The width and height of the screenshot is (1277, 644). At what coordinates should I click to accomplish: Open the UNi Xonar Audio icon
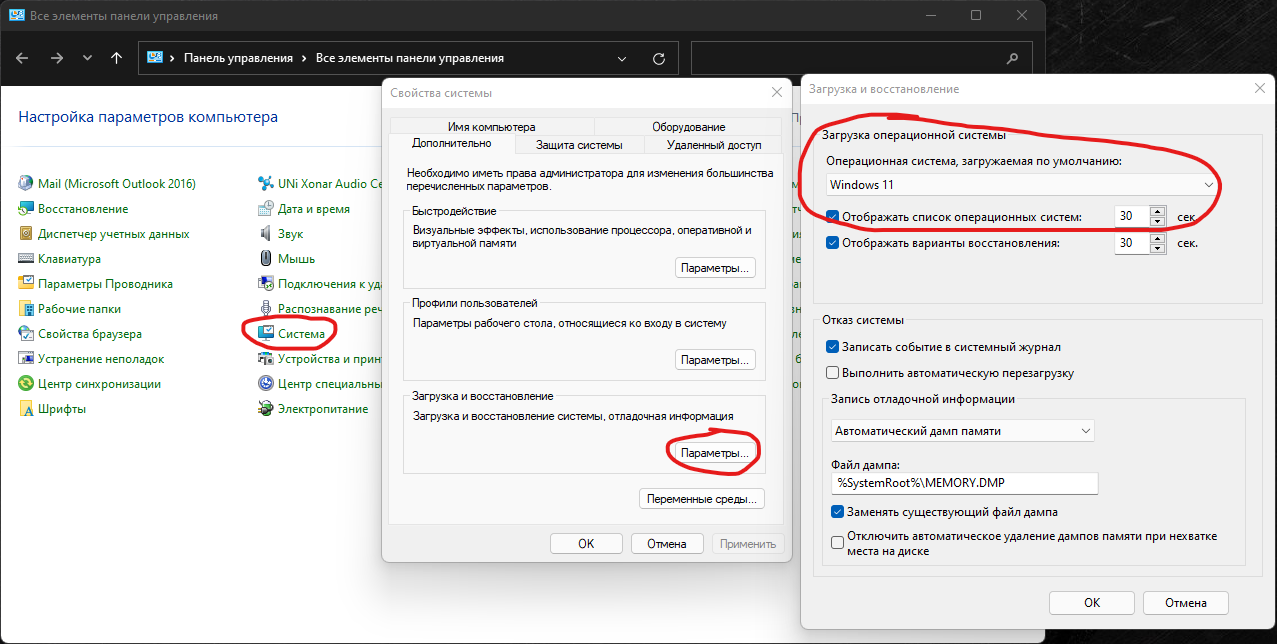266,184
